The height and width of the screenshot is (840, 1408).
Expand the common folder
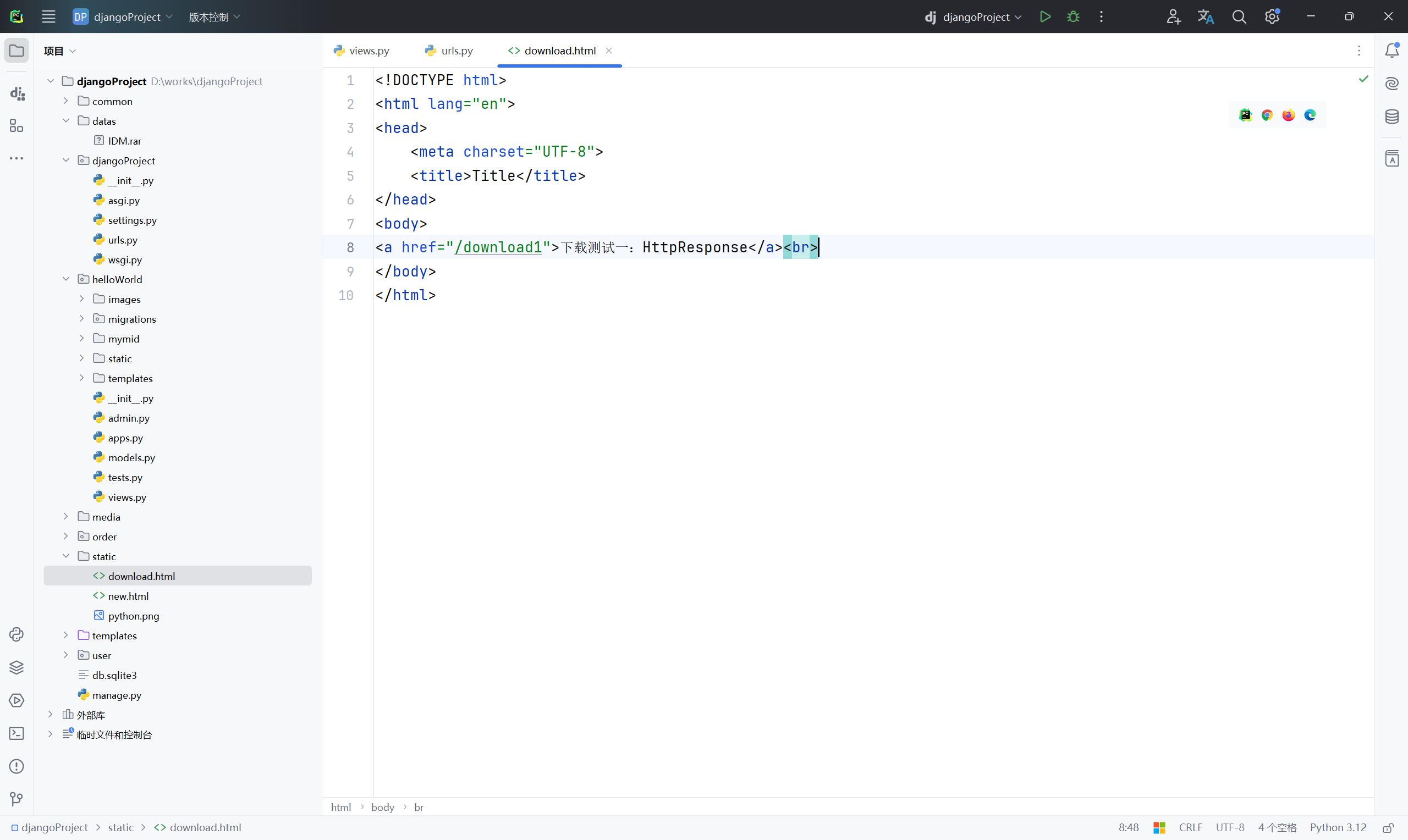65,101
